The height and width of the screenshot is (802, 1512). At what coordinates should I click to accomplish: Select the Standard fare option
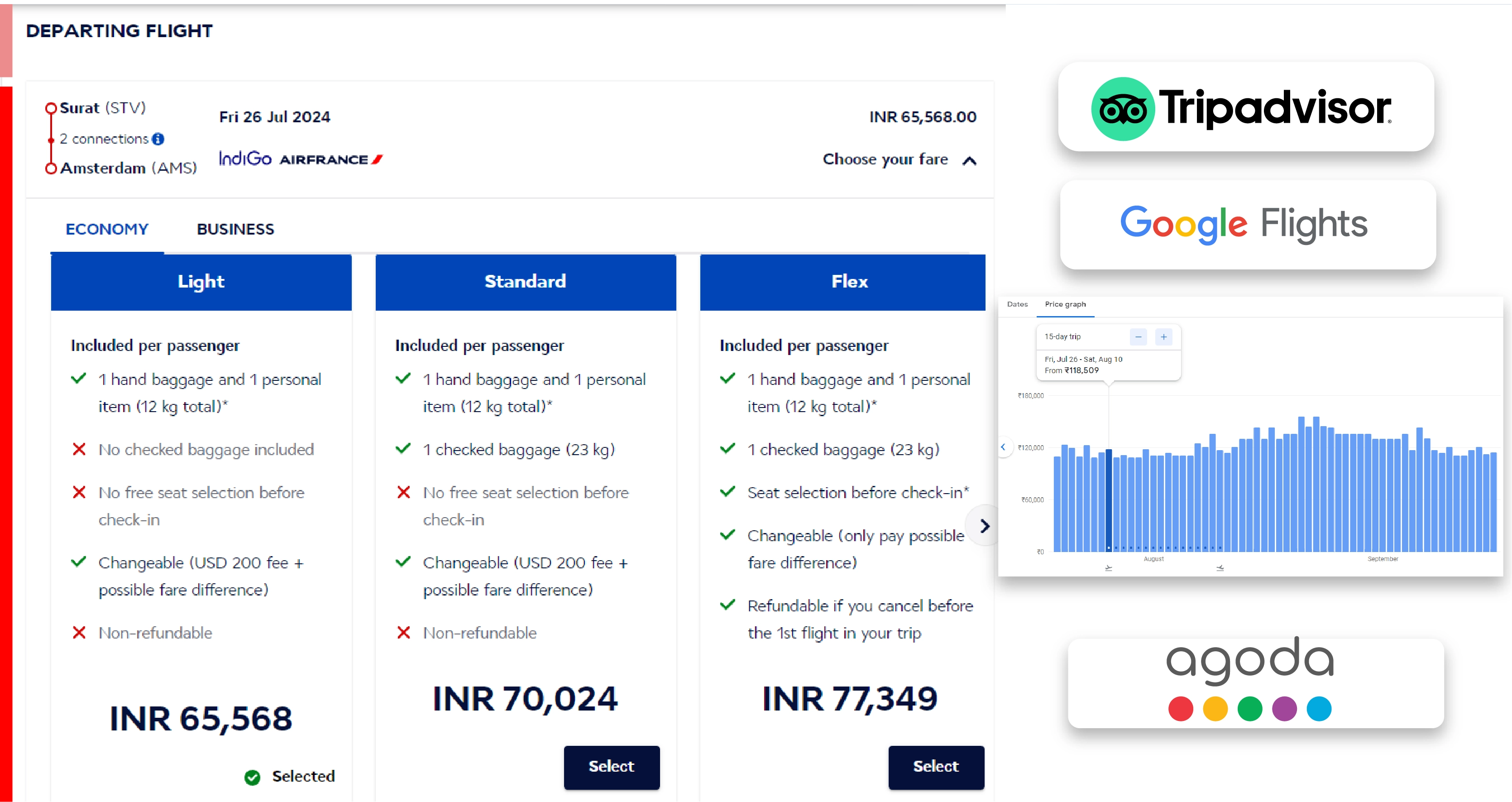[x=611, y=765]
